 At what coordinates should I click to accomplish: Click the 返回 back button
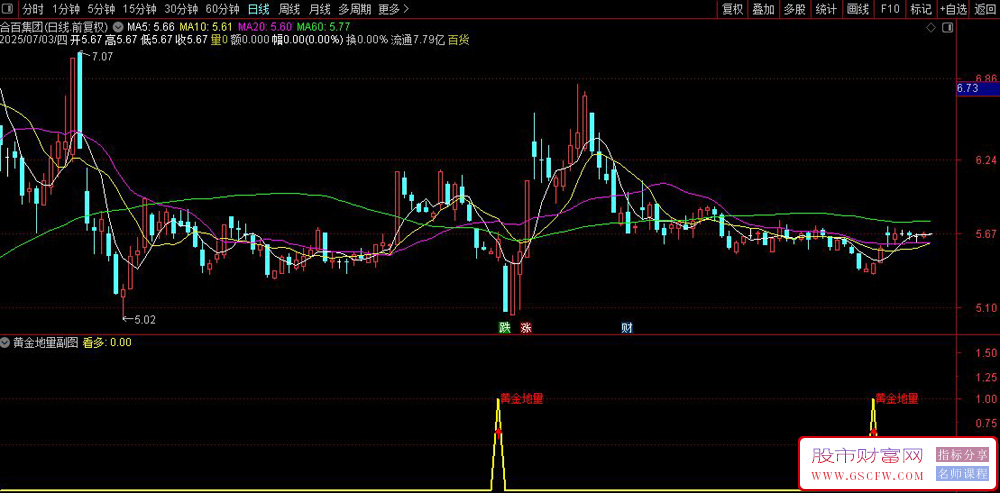pyautogui.click(x=985, y=9)
